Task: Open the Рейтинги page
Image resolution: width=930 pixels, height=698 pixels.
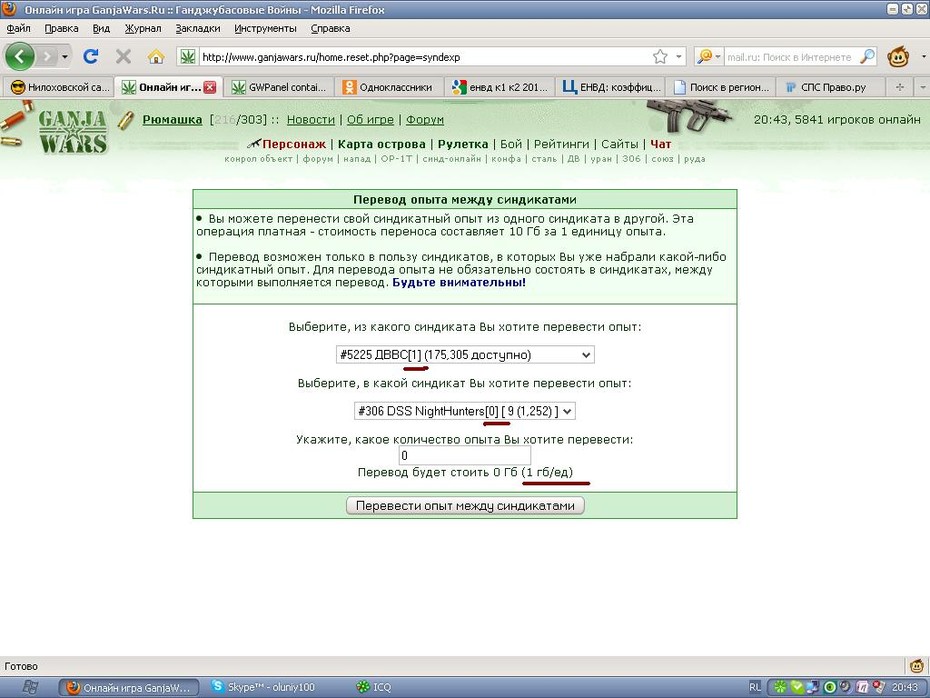Action: tap(561, 144)
